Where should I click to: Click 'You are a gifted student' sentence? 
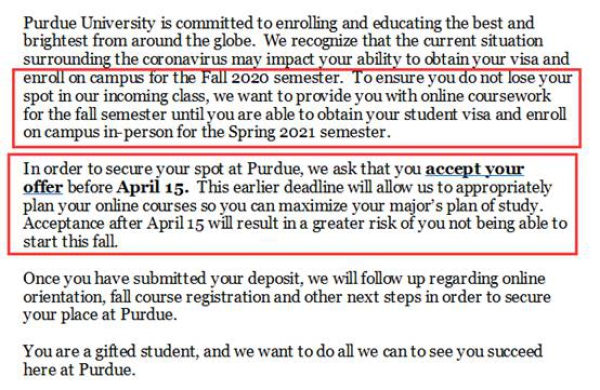coord(111,352)
